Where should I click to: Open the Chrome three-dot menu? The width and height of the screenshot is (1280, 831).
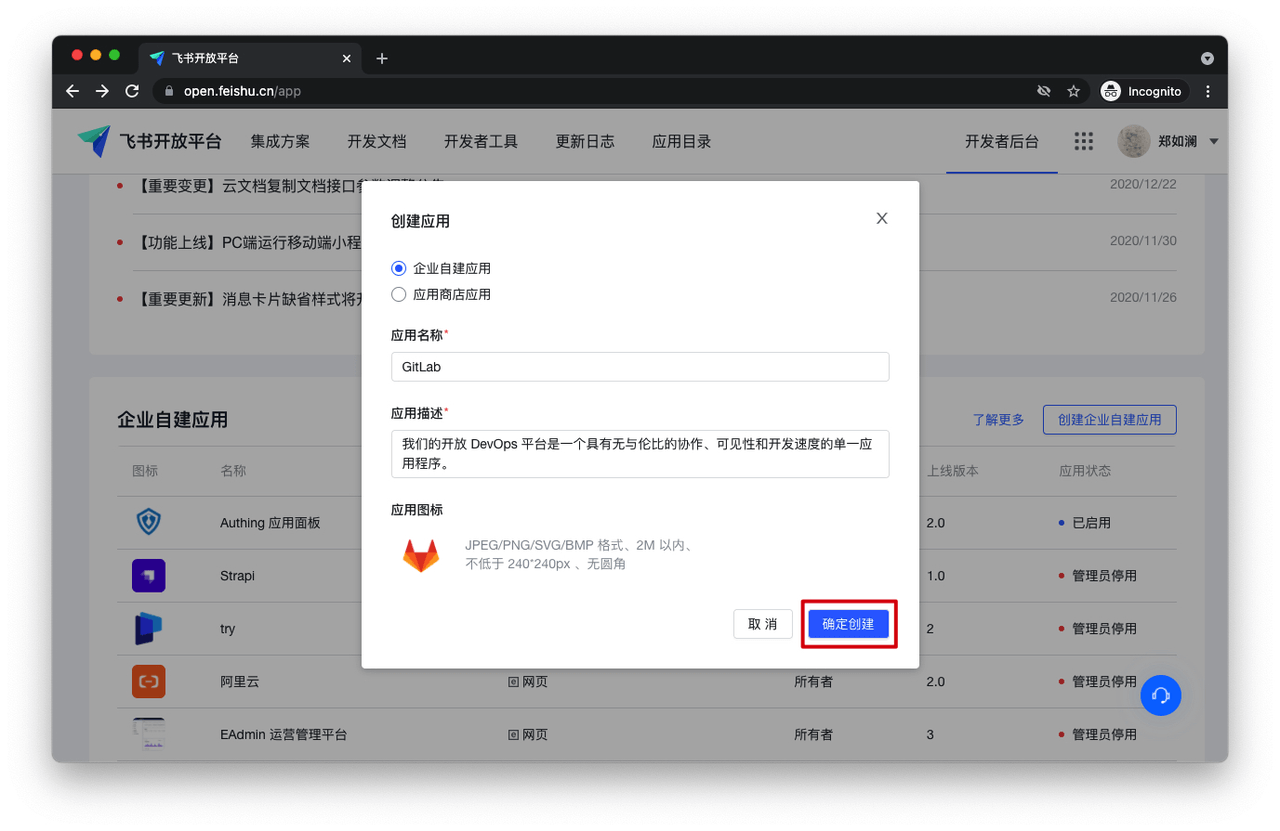(1208, 91)
